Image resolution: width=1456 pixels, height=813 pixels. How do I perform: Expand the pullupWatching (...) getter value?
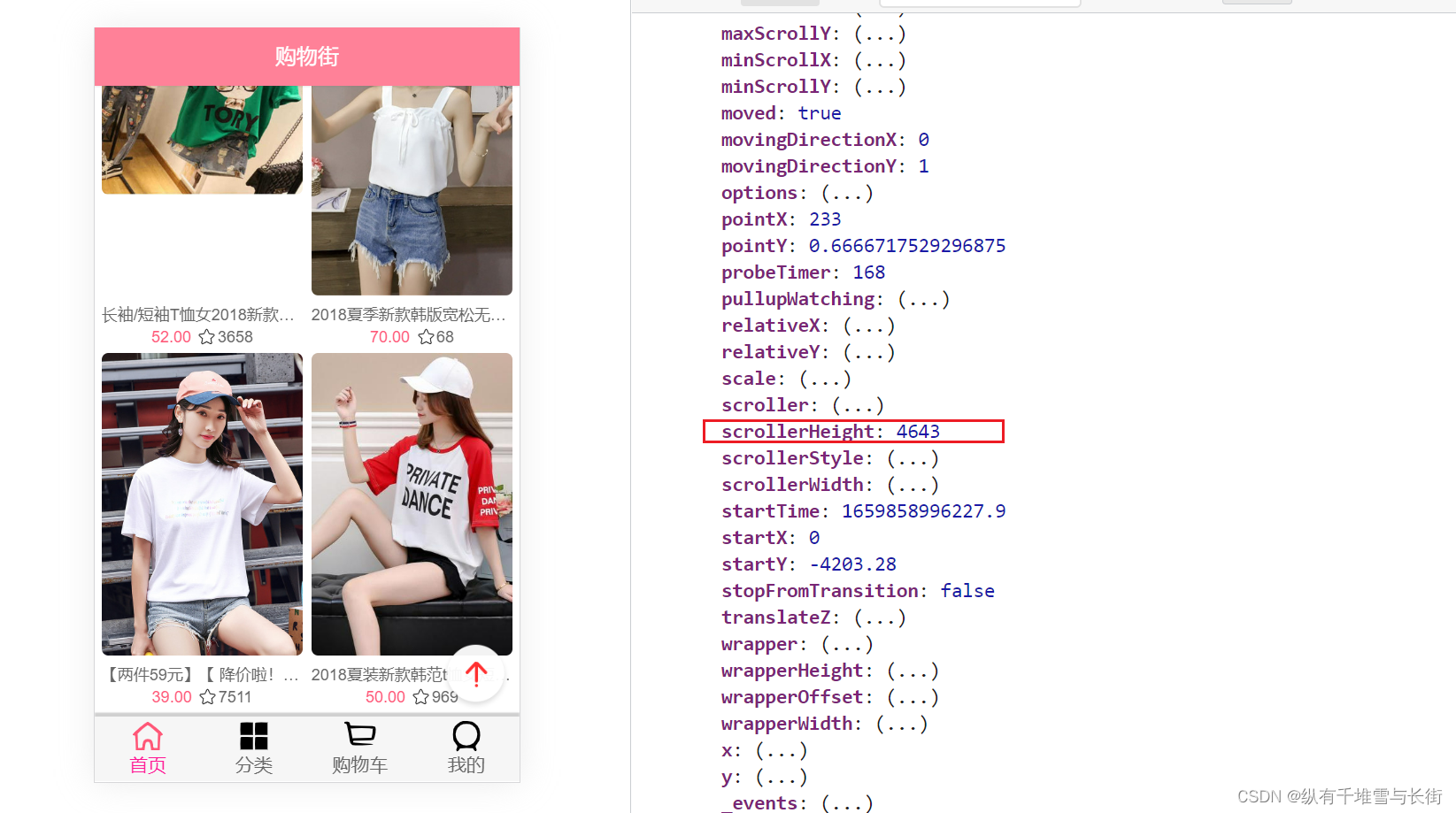click(x=924, y=299)
